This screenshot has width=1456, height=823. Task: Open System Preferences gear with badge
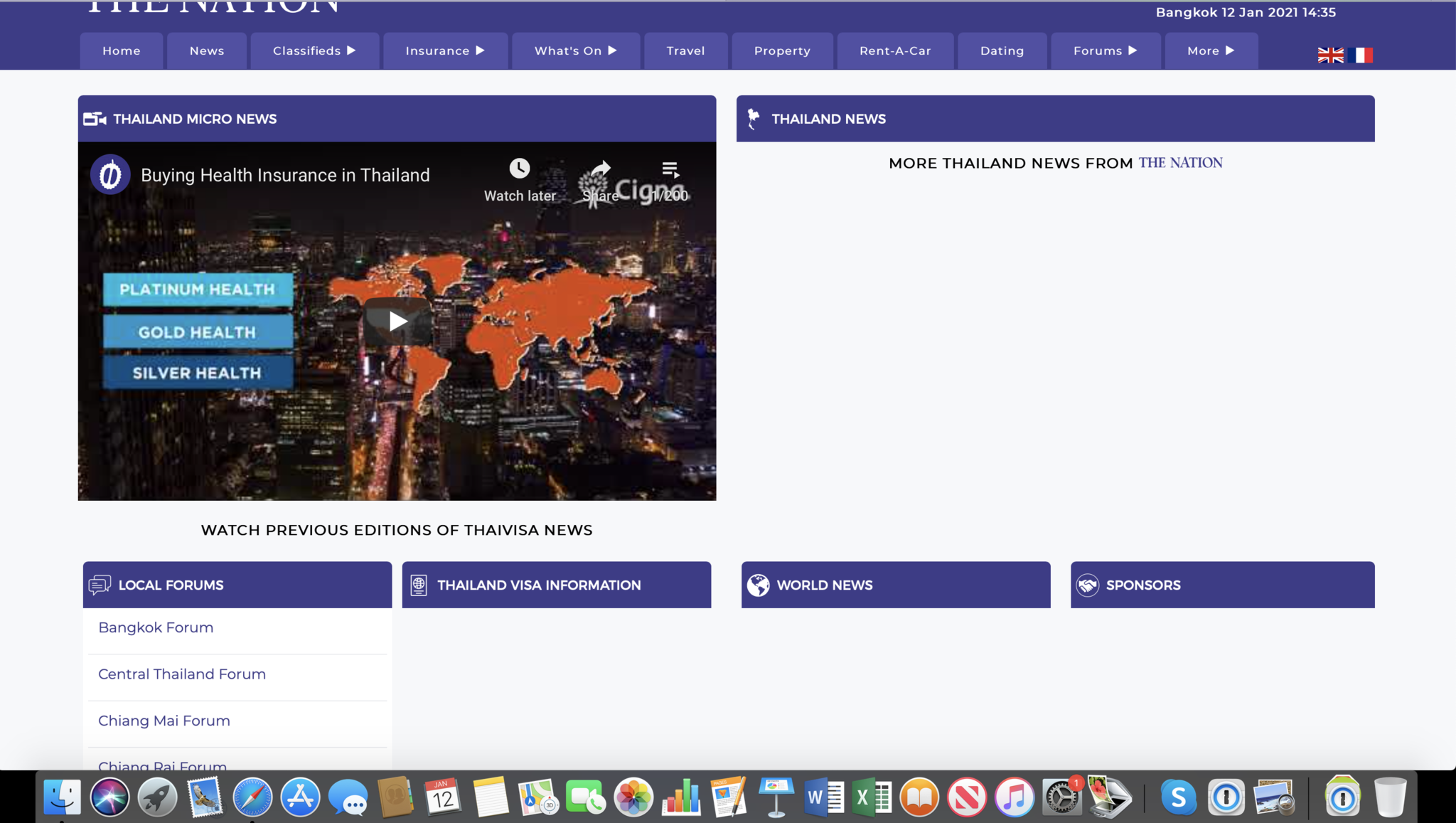(x=1061, y=797)
